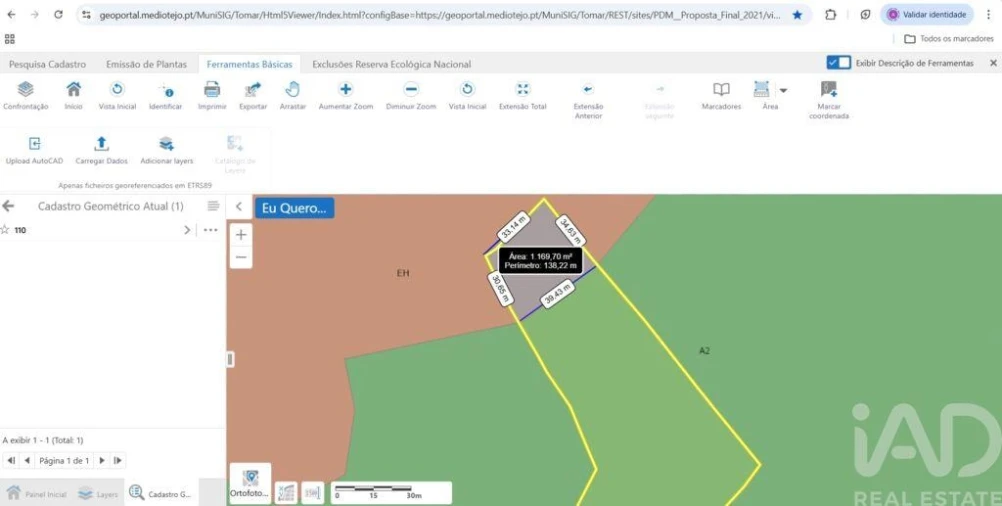The height and width of the screenshot is (506, 1002).
Task: Open Exclusões Reserva Ecológica Nacional tab
Action: (392, 64)
